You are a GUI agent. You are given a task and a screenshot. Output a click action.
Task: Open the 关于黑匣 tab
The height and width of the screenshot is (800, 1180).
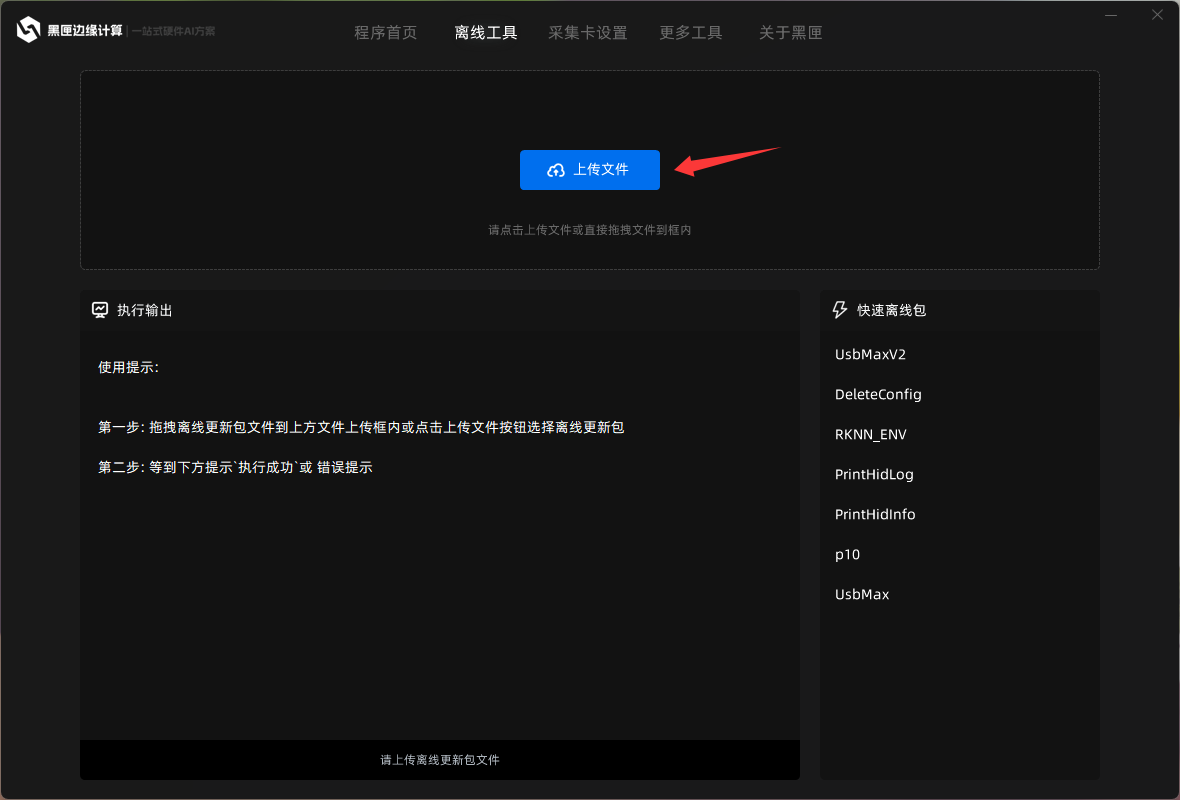pyautogui.click(x=791, y=32)
